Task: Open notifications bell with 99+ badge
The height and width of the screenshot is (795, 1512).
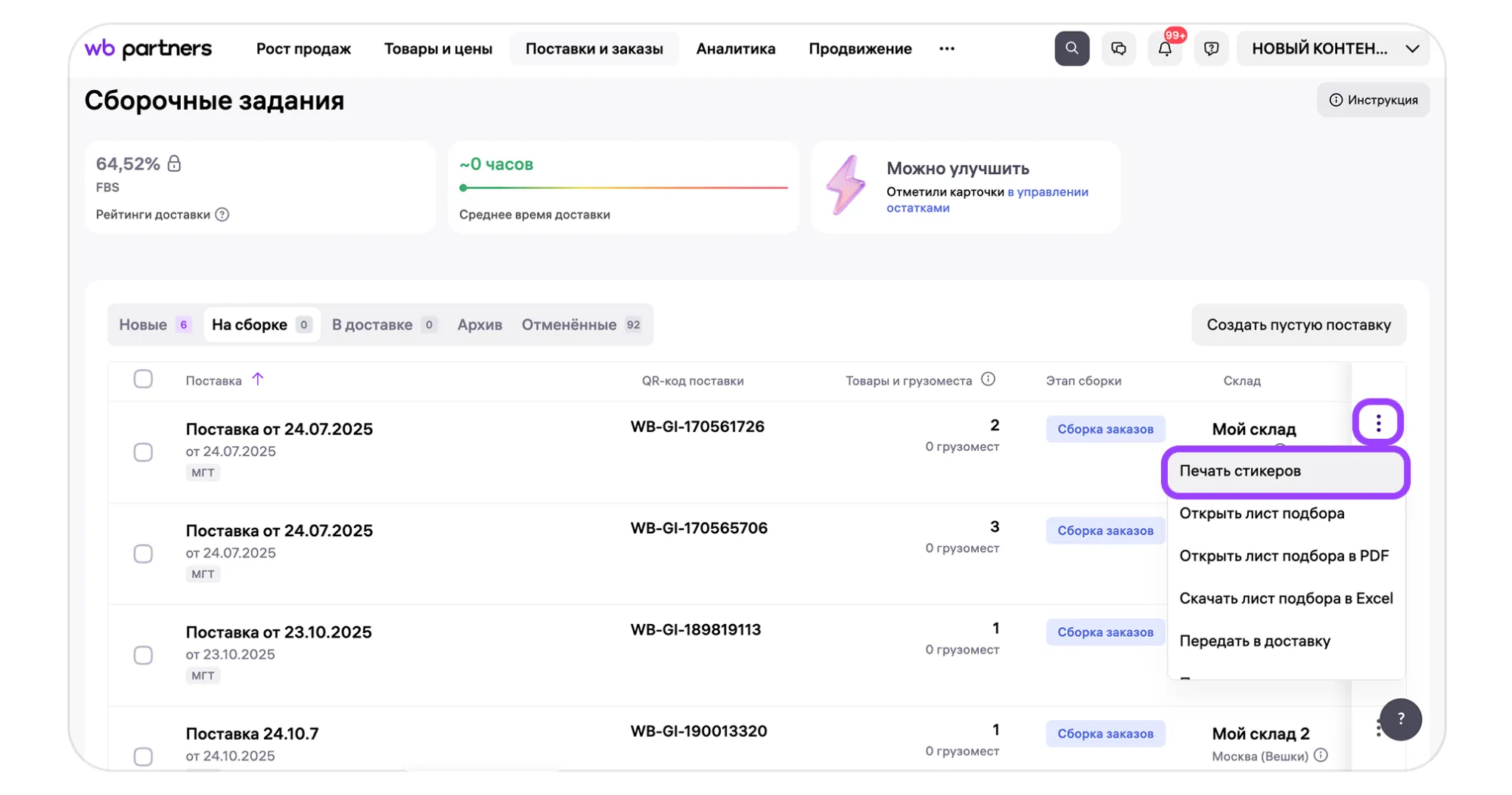Action: [1165, 49]
